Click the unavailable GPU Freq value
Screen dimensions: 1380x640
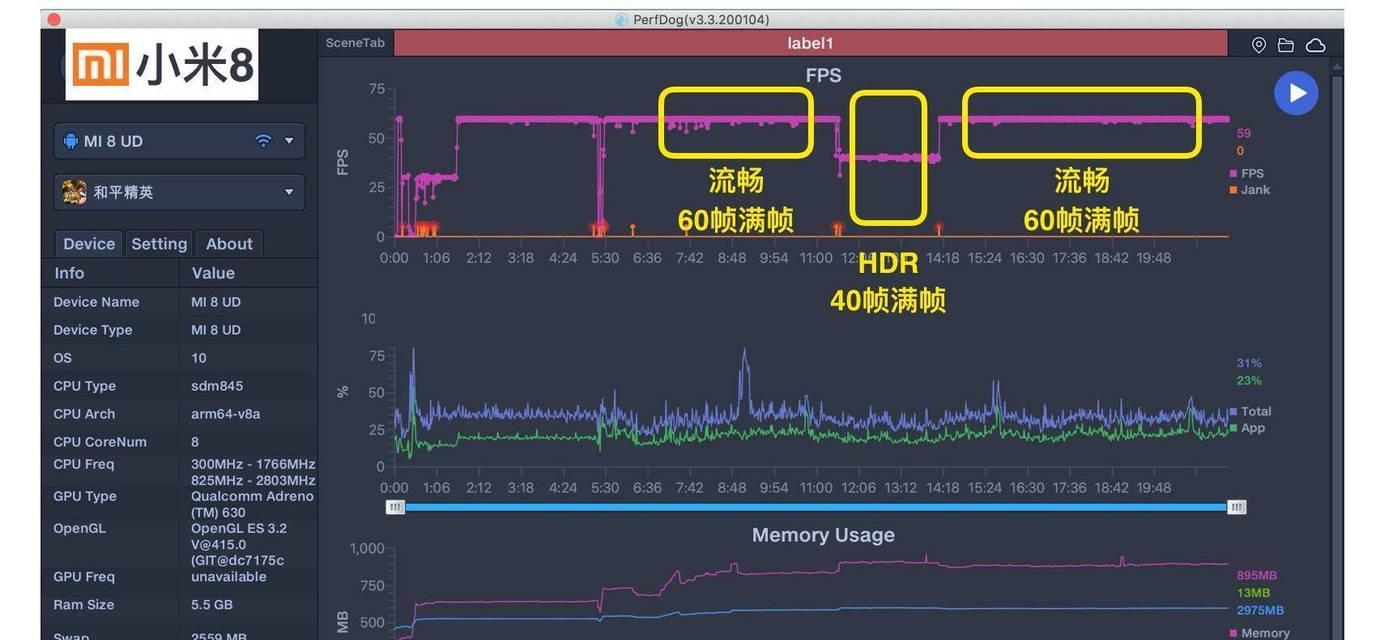click(229, 577)
